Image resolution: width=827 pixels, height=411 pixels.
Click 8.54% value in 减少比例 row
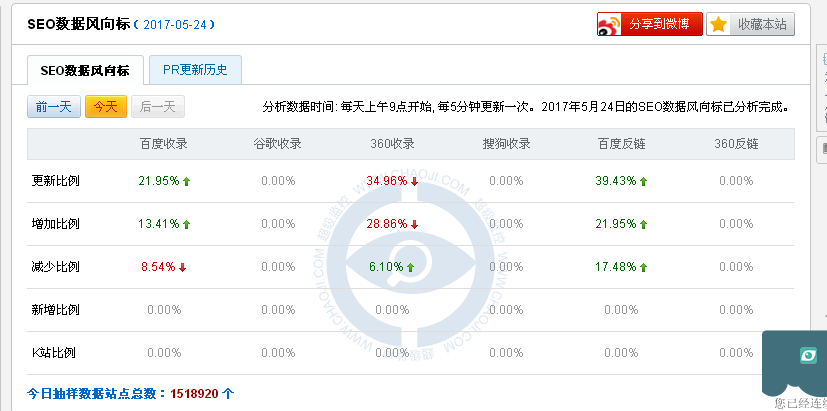click(158, 266)
